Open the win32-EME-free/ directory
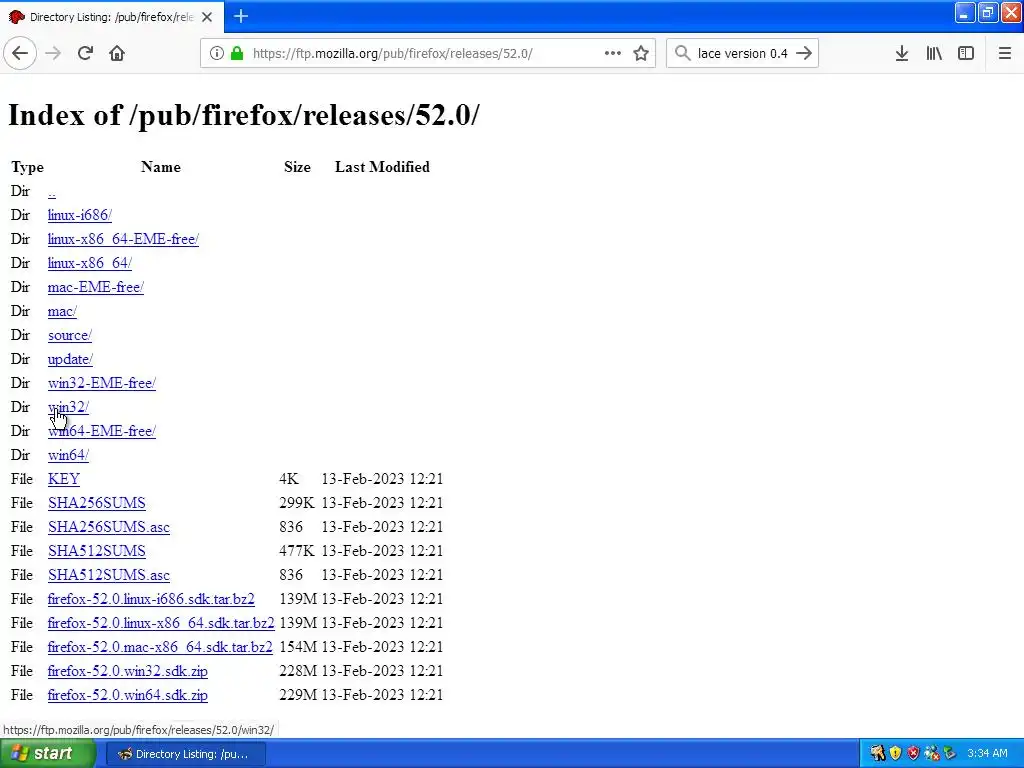This screenshot has height=768, width=1024. pos(101,383)
